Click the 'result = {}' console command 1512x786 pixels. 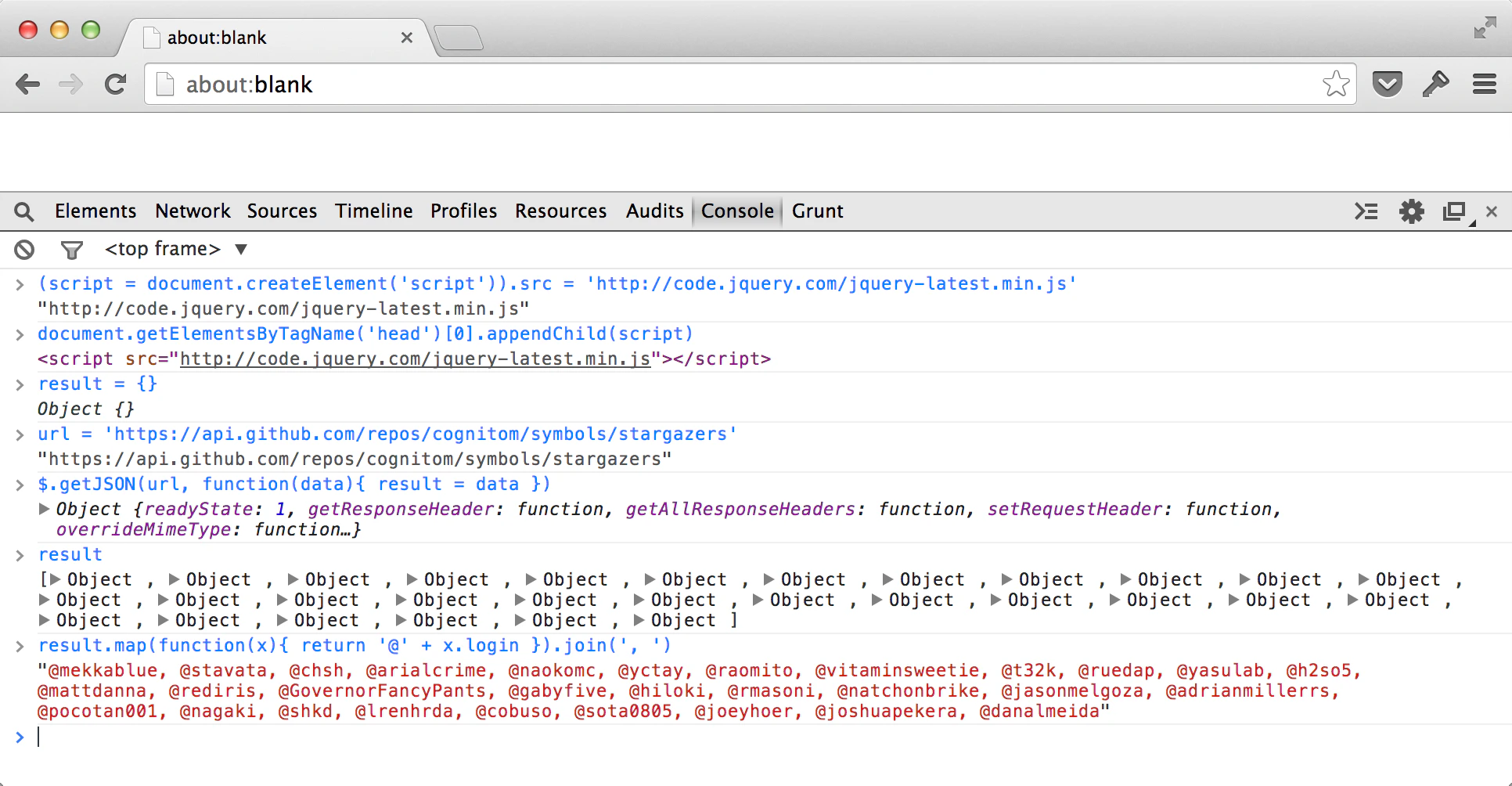tap(98, 384)
